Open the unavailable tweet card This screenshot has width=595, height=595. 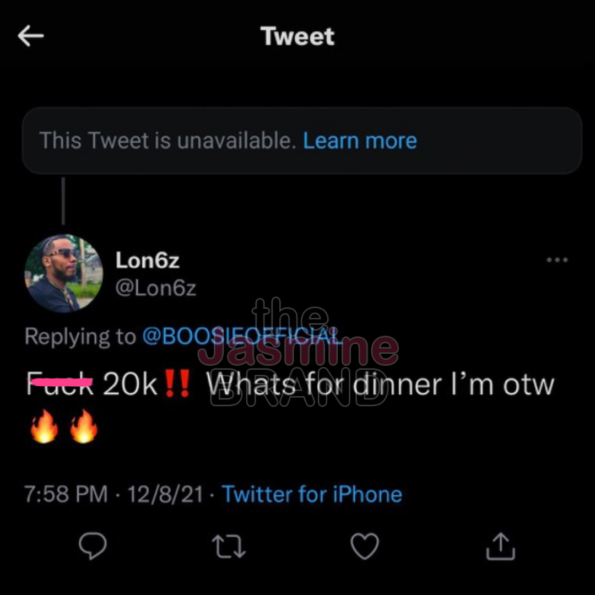pyautogui.click(x=302, y=141)
